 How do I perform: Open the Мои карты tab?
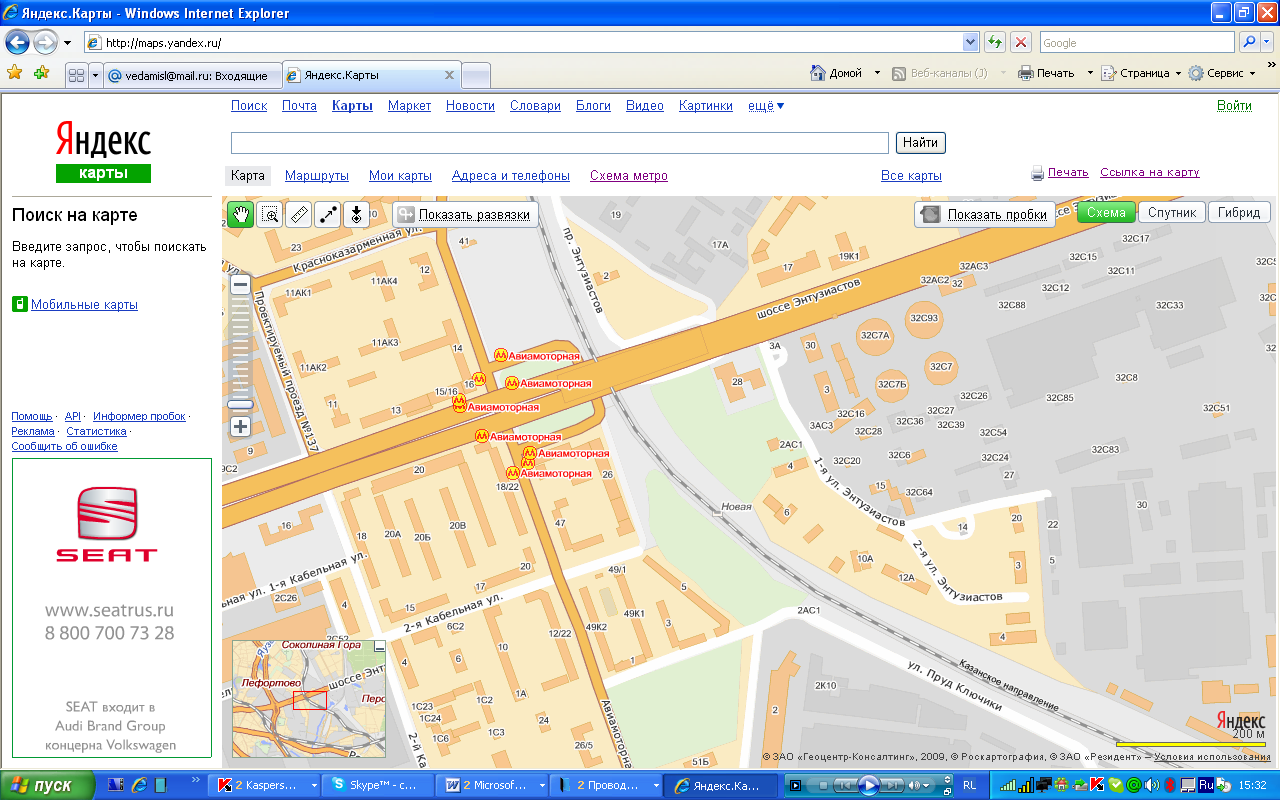[400, 176]
